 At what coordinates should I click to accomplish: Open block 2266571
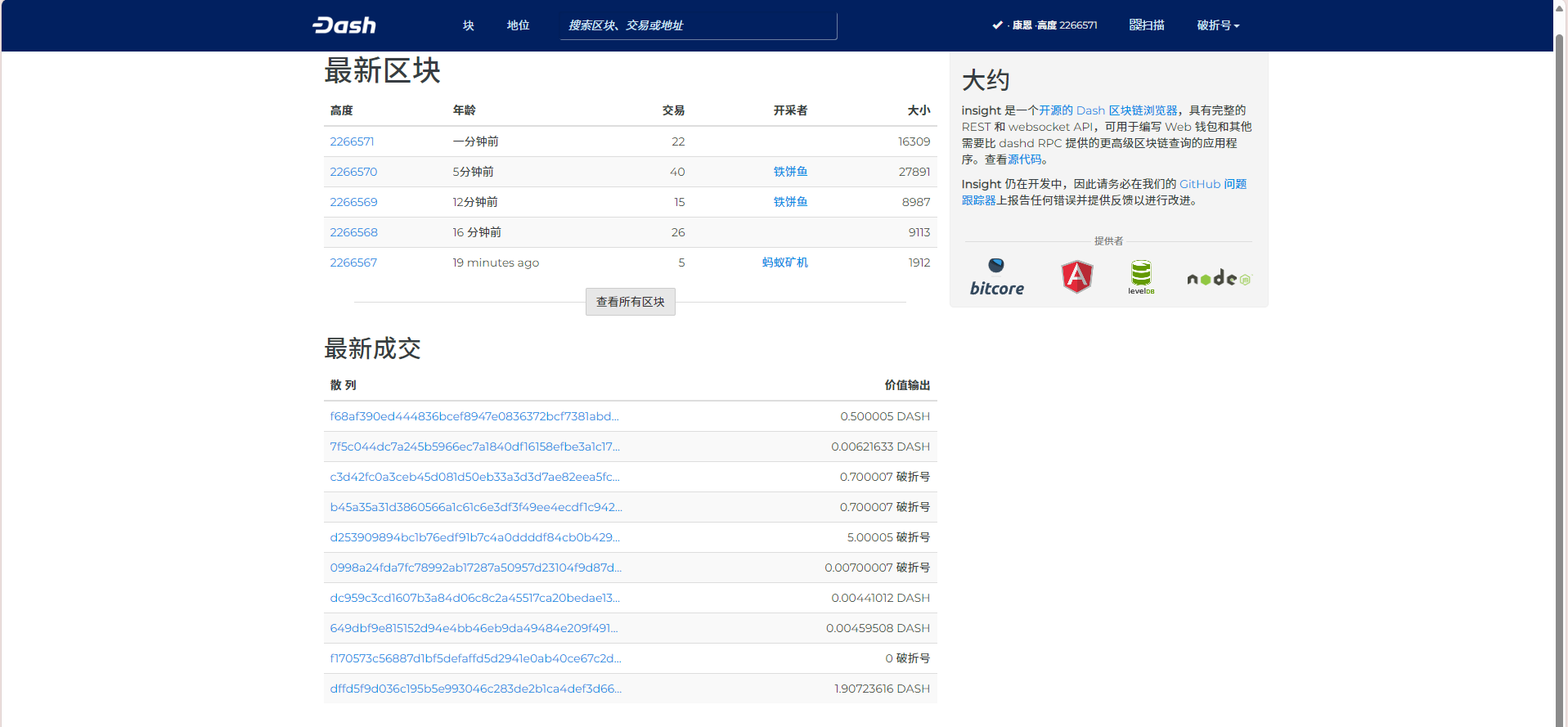[352, 141]
